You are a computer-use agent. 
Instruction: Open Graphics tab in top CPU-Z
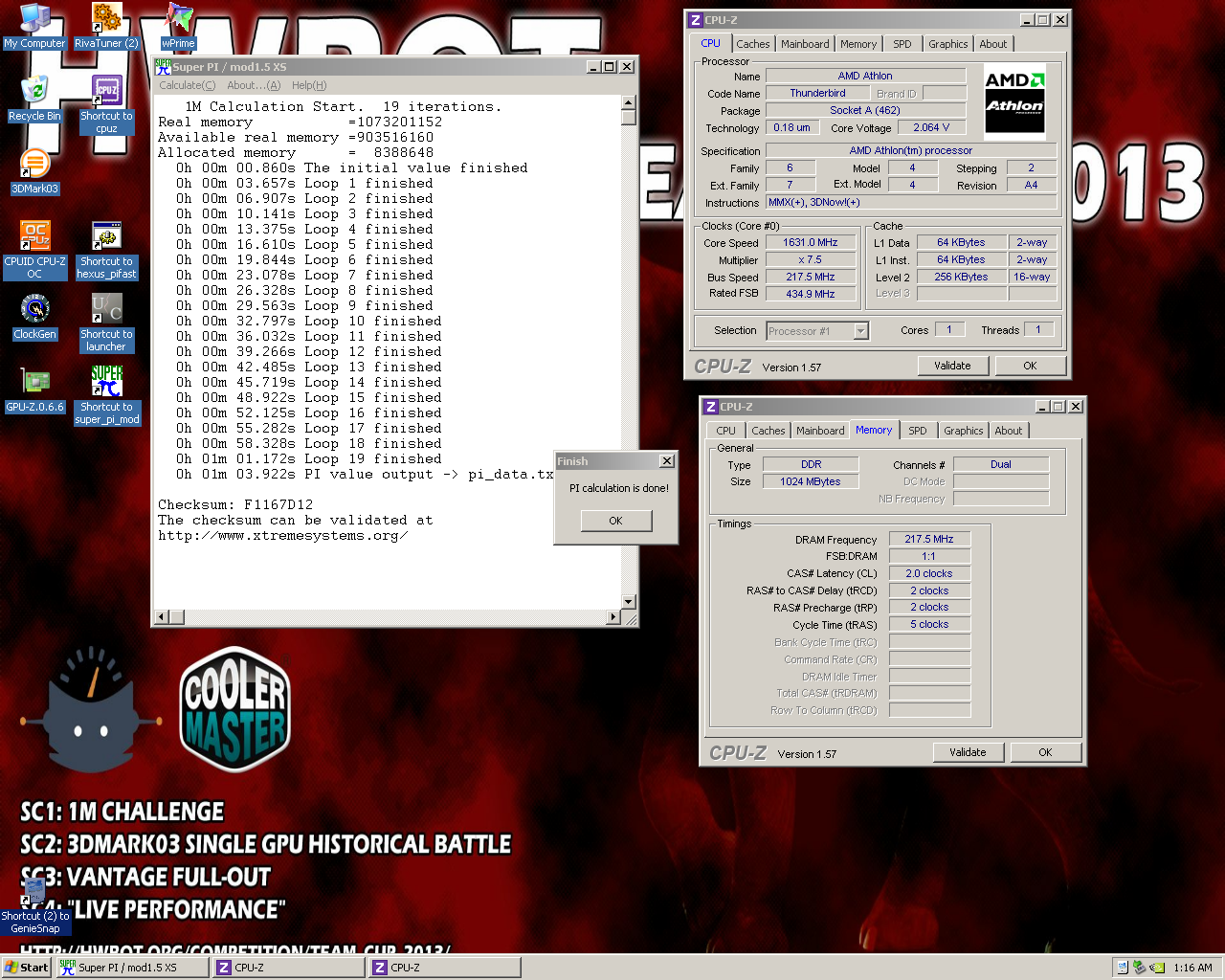948,44
